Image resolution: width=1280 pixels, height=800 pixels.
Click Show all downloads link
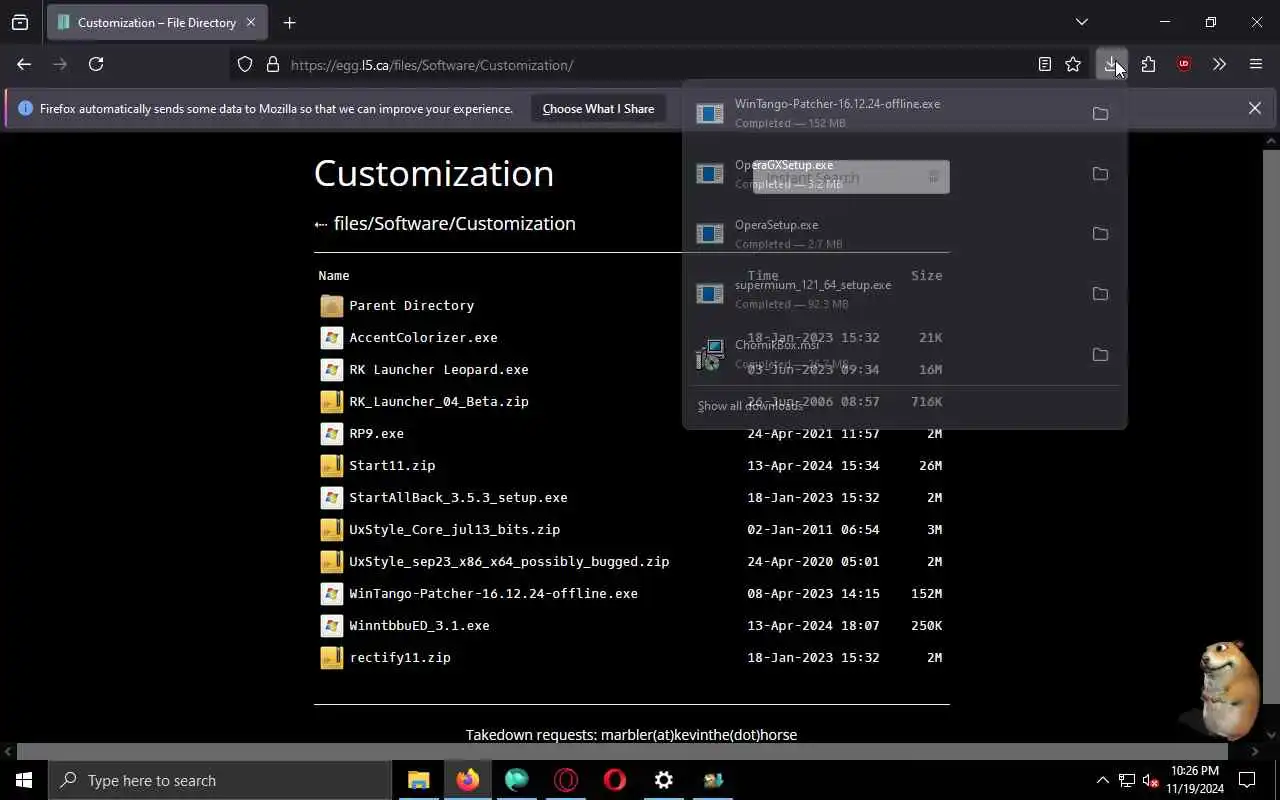pos(750,406)
